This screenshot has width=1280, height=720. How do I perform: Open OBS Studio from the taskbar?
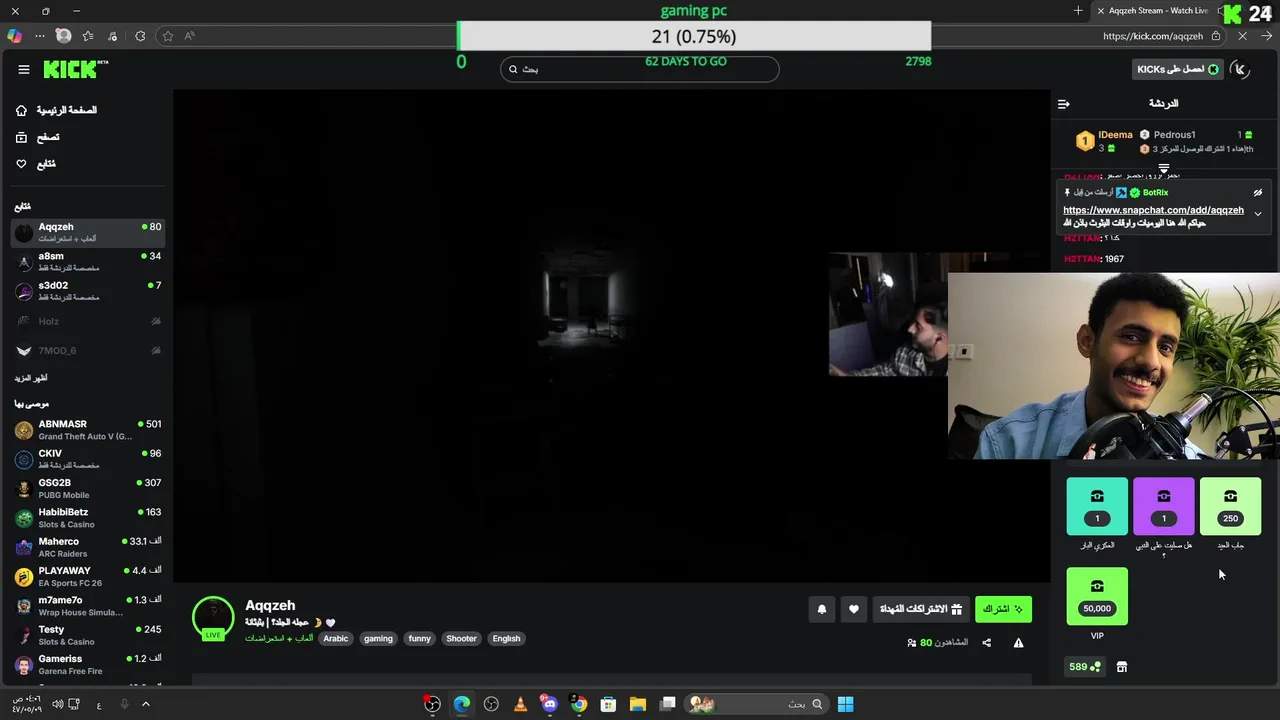pyautogui.click(x=491, y=704)
